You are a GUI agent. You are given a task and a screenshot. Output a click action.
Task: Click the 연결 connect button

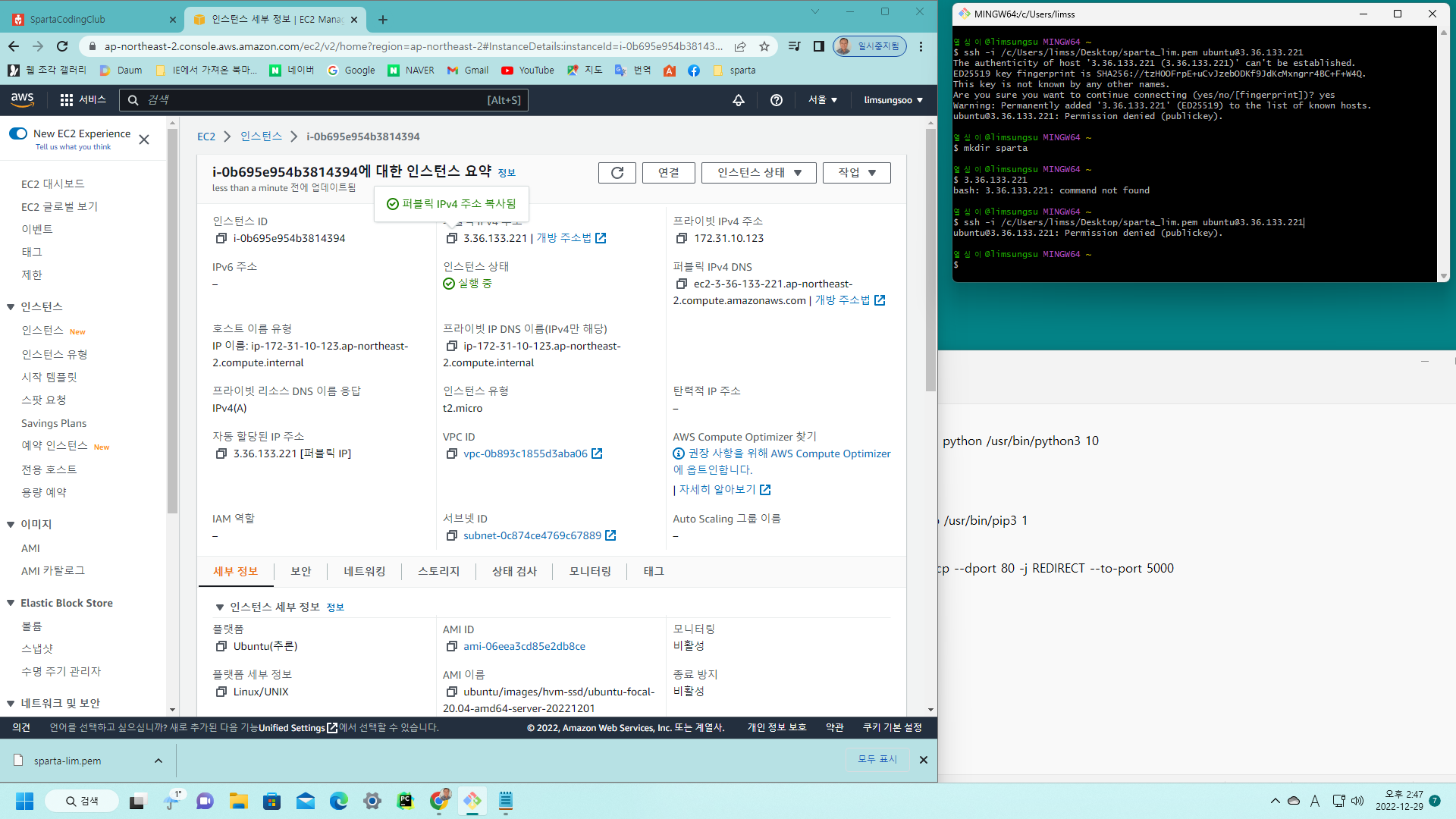pyautogui.click(x=669, y=173)
